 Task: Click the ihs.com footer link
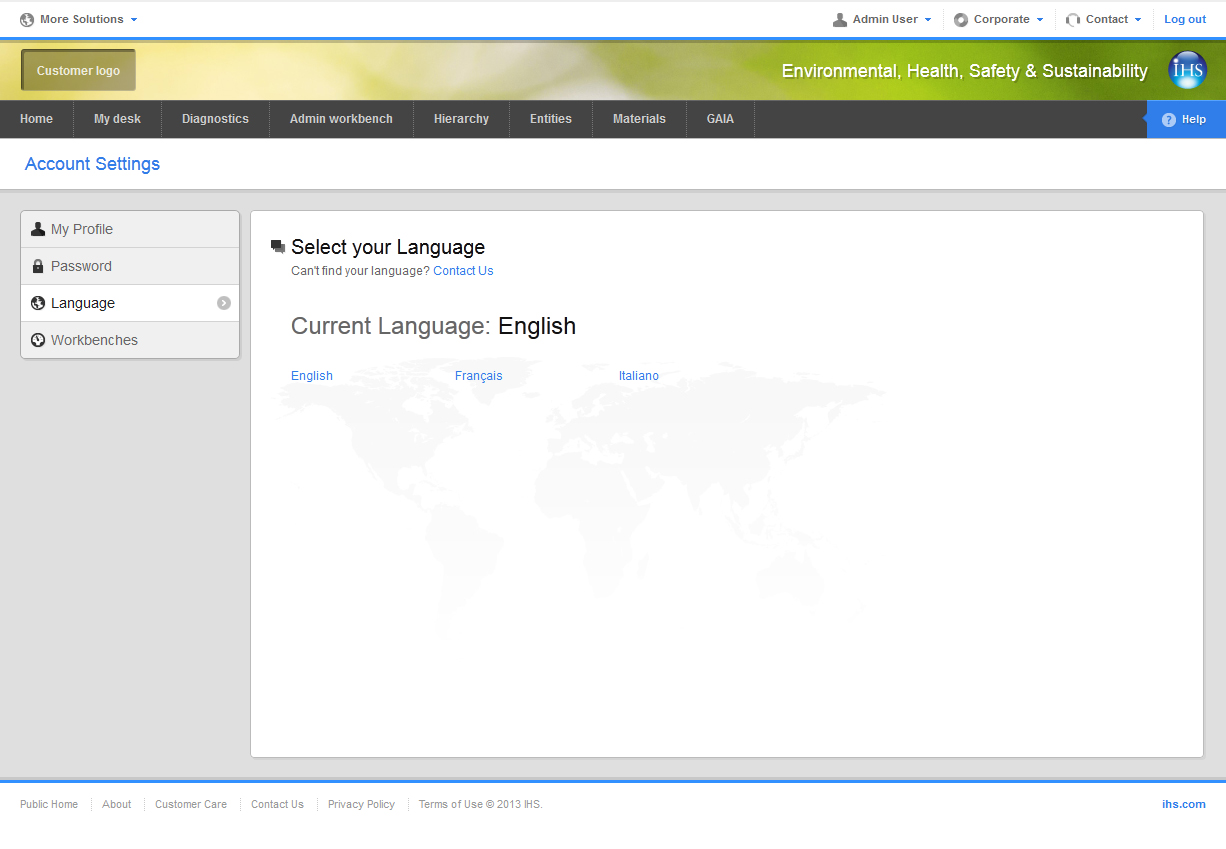point(1184,804)
